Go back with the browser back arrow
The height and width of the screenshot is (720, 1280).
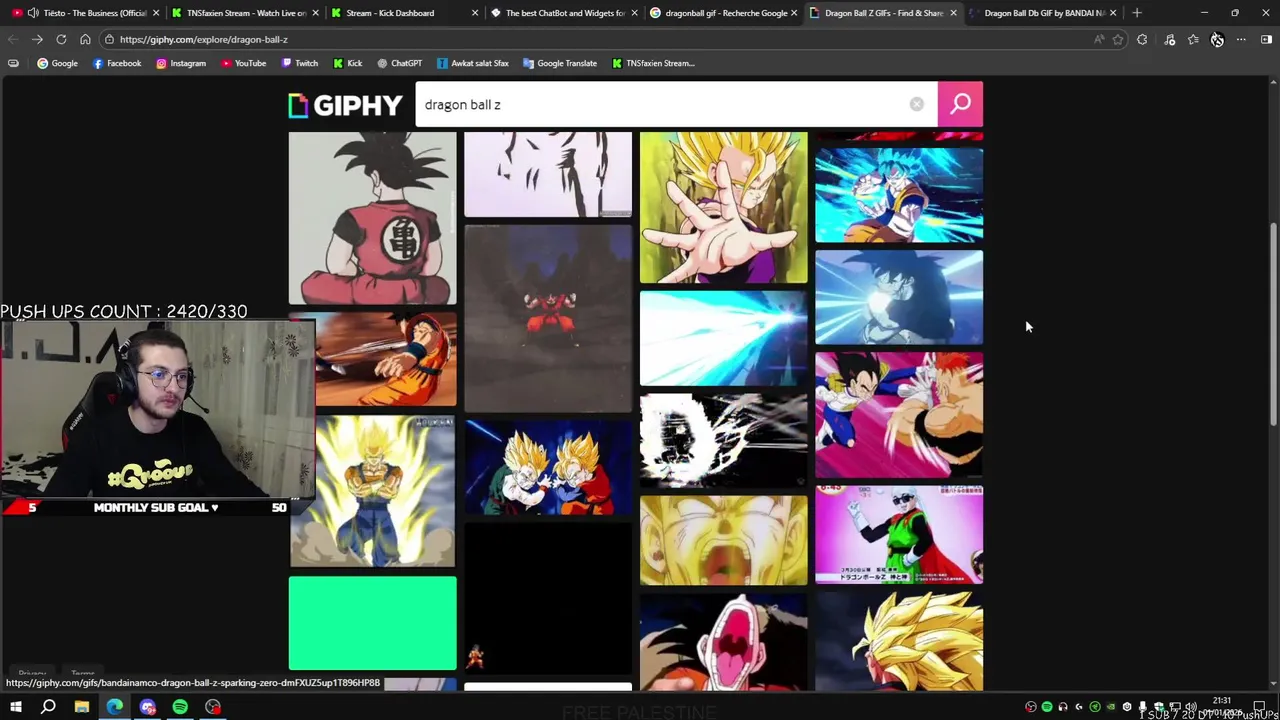tap(13, 39)
